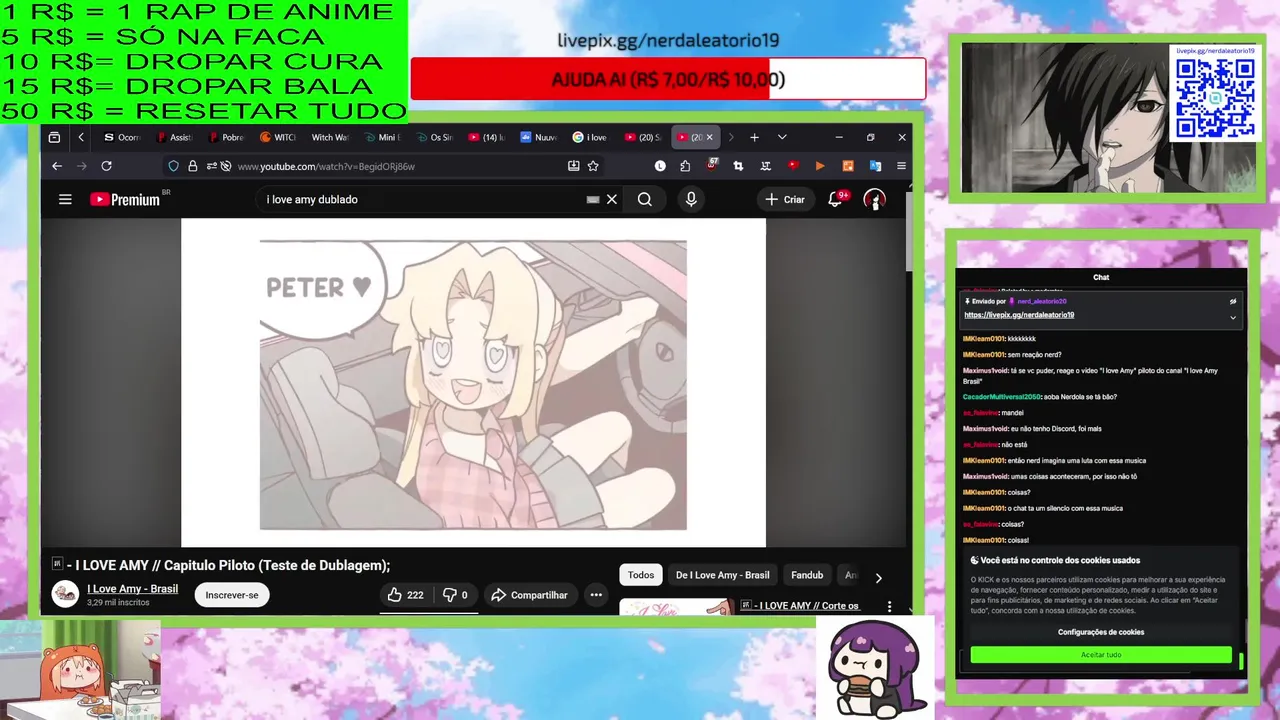
Task: Switch to the Os Sin browser tab
Action: point(433,137)
